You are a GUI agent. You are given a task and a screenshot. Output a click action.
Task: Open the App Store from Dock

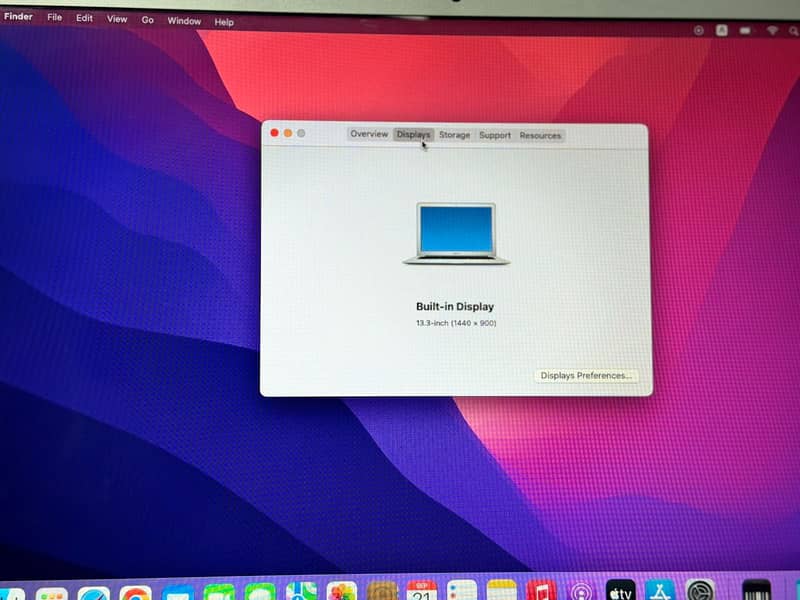(660, 592)
